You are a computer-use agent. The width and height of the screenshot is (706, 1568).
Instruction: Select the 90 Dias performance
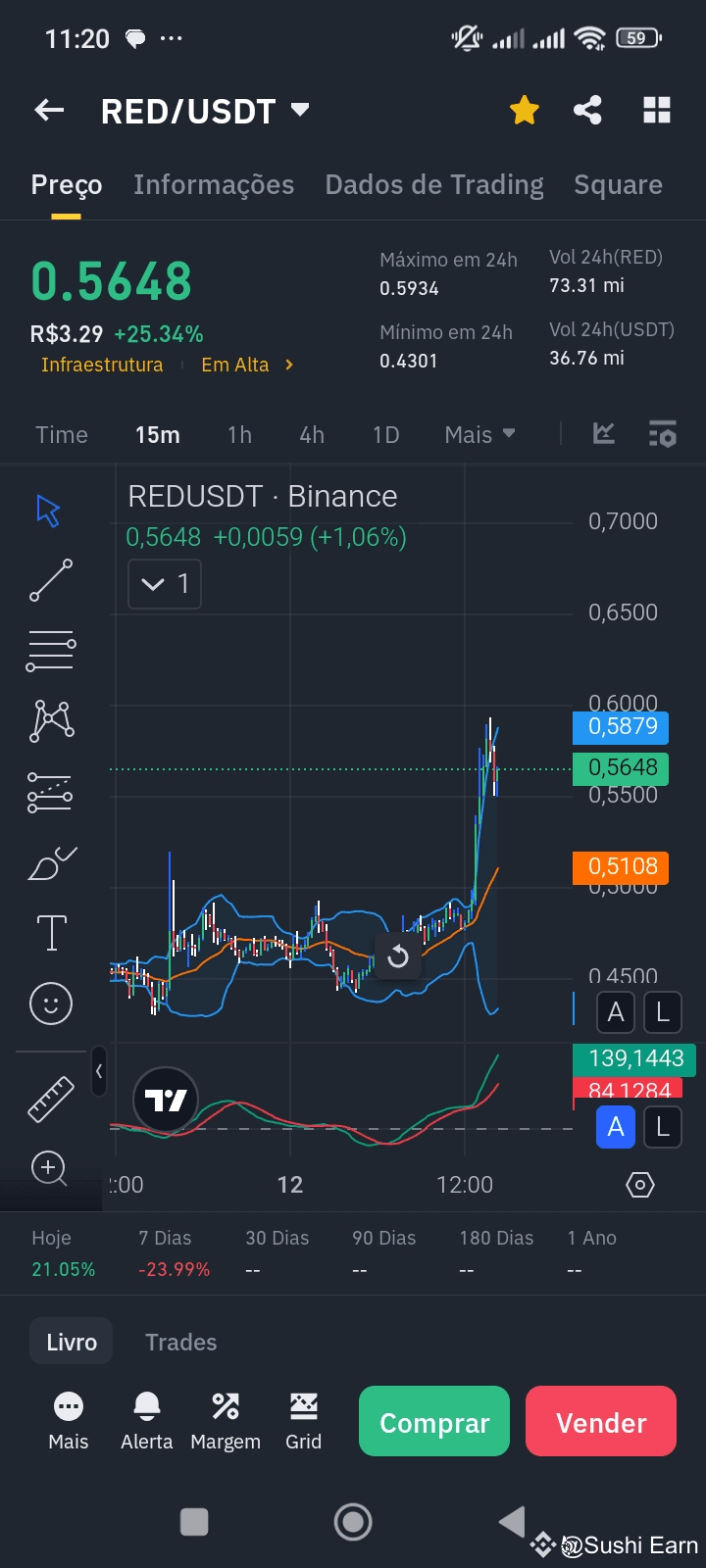click(384, 1253)
